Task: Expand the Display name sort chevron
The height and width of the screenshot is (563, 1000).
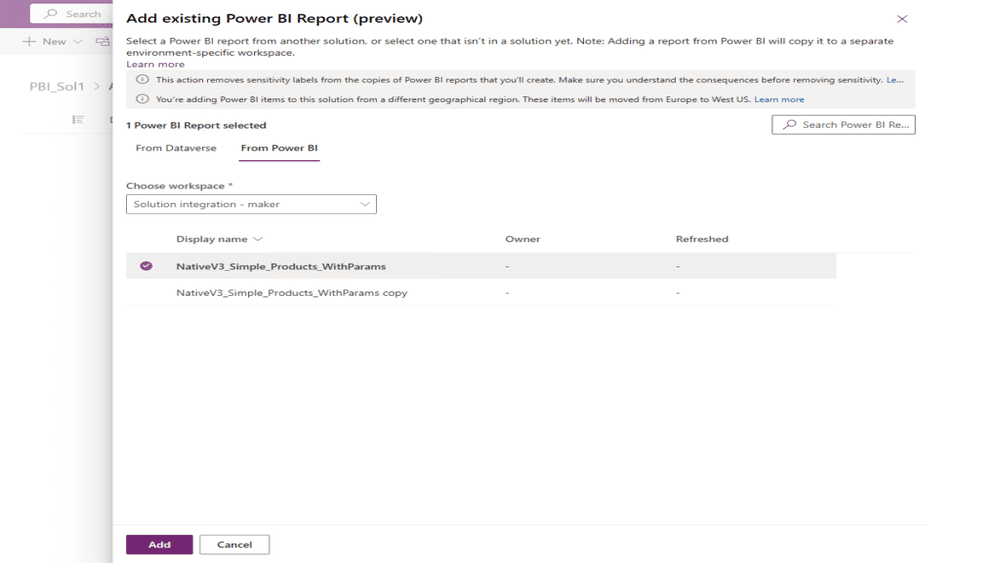Action: [x=258, y=239]
